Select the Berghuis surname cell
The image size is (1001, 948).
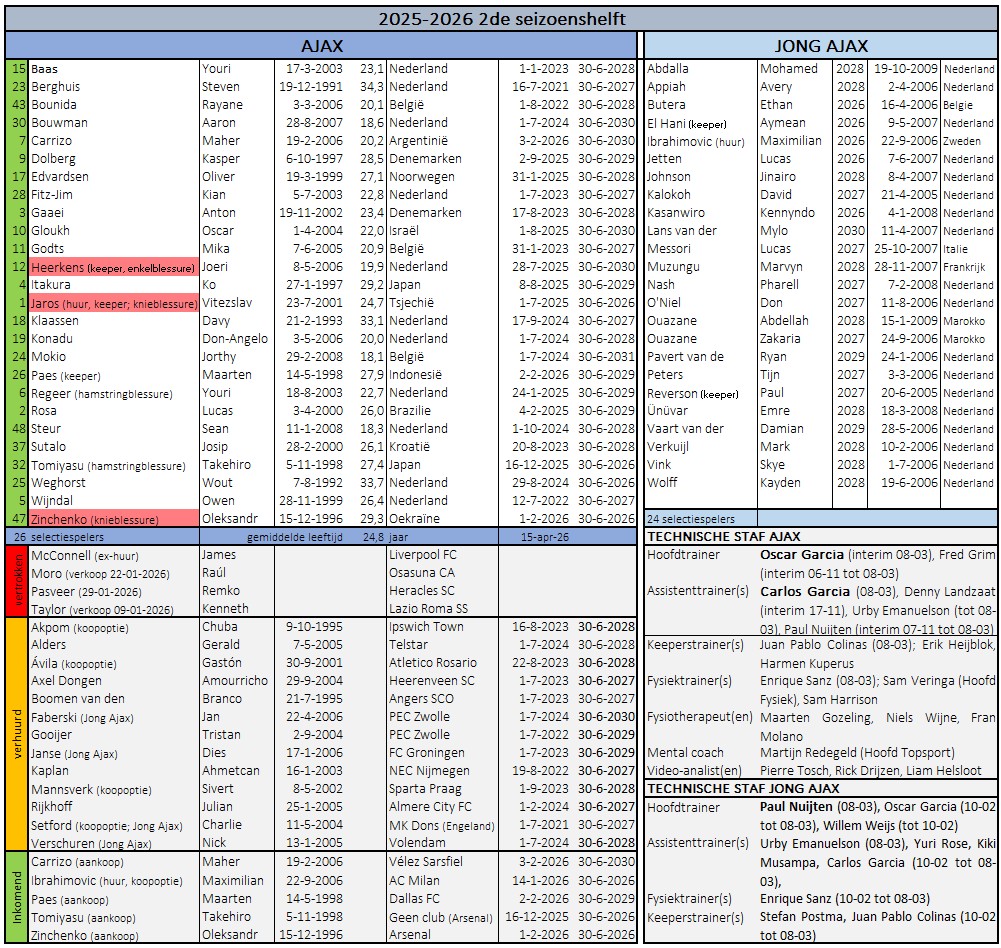113,87
